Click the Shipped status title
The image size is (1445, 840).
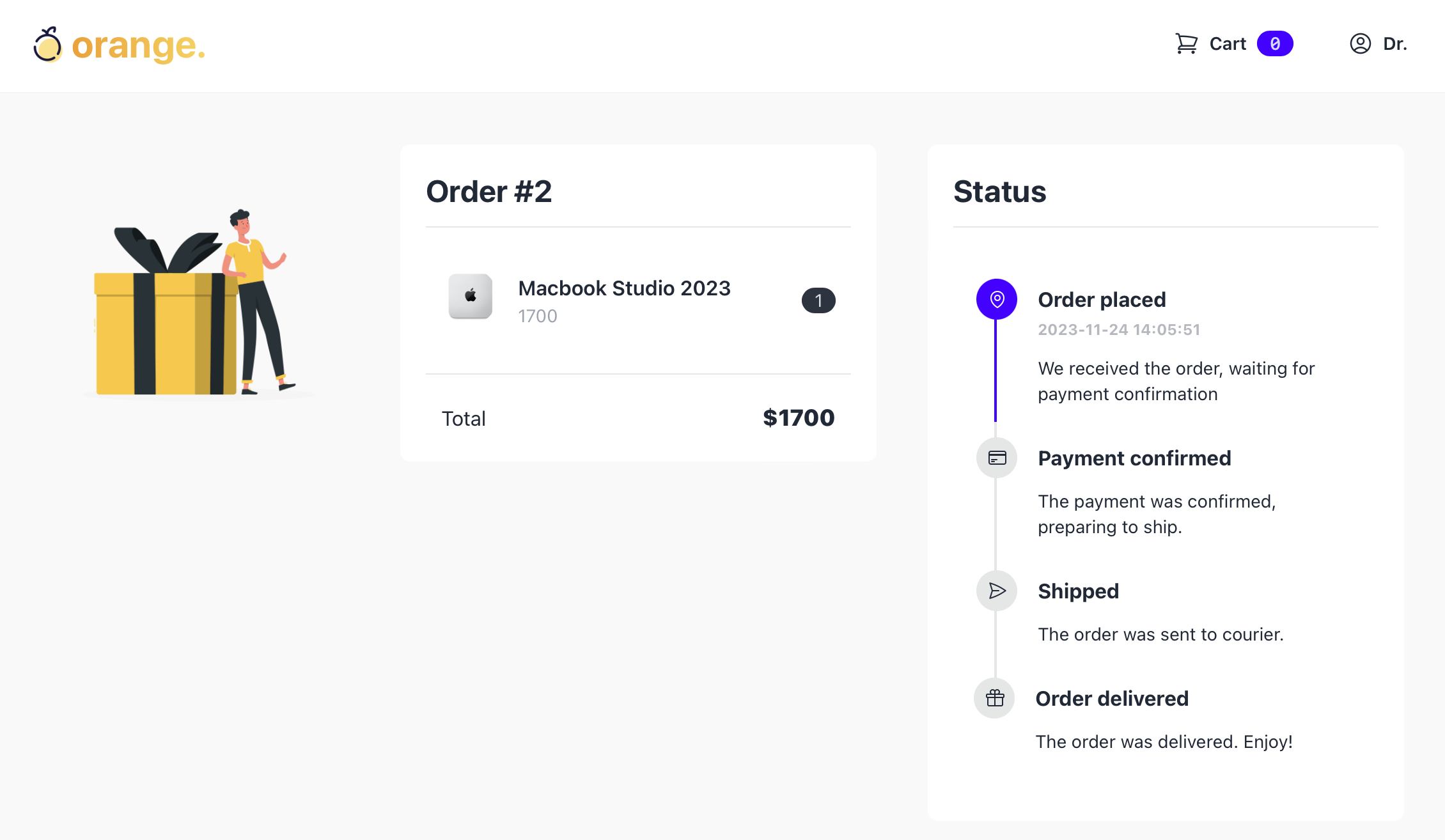[1078, 591]
